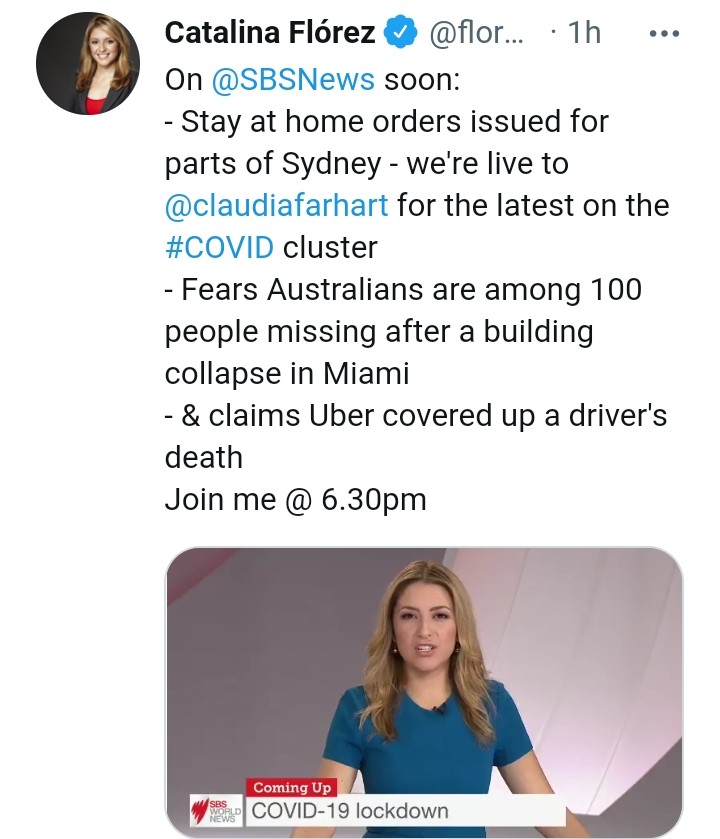The height and width of the screenshot is (839, 720).
Task: Open the tweet via the 1h timestamp
Action: (x=583, y=33)
